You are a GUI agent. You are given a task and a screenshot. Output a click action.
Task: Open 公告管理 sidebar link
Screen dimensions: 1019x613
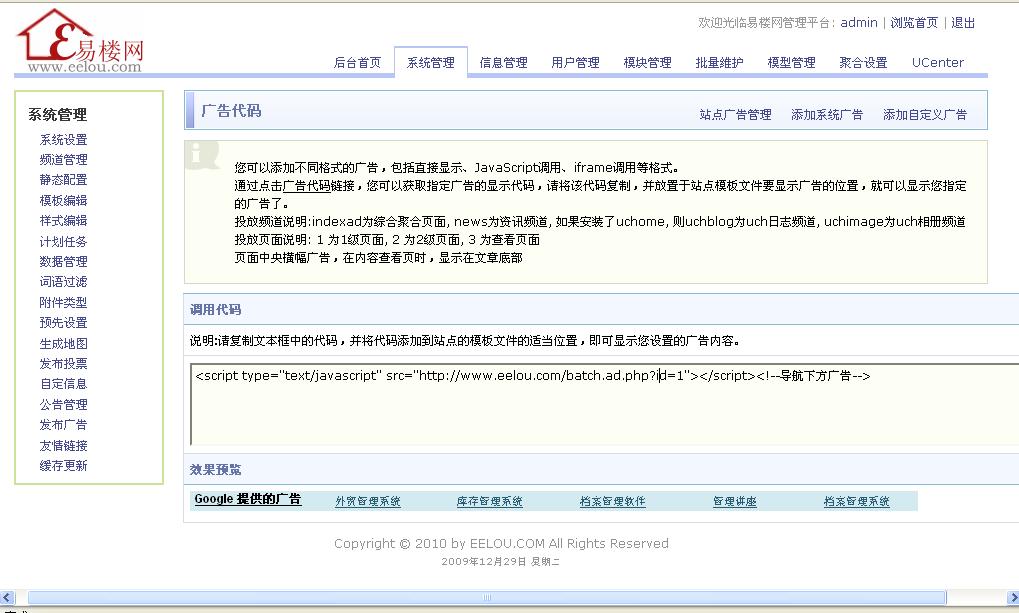pyautogui.click(x=63, y=404)
